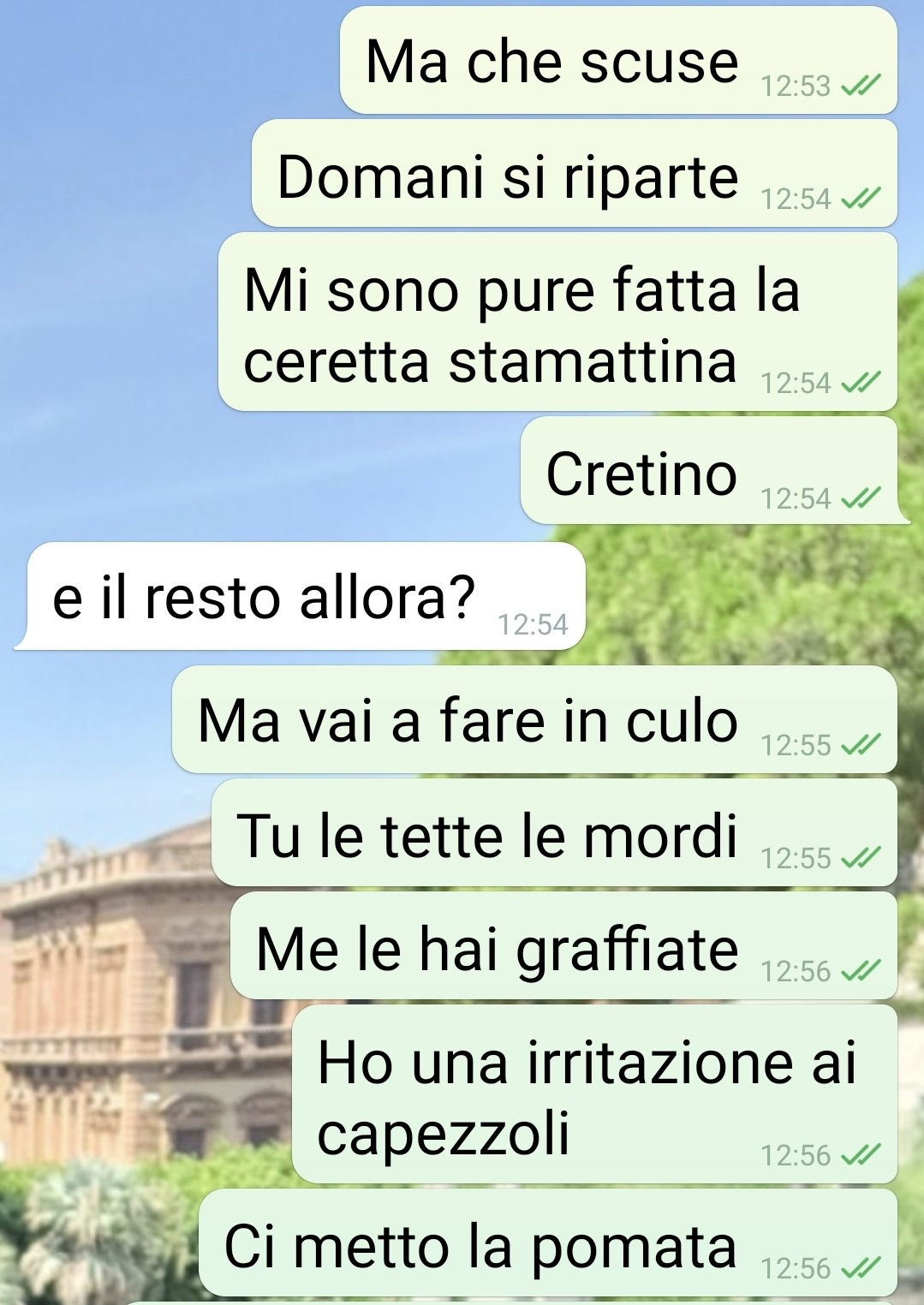The image size is (924, 1305).
Task: Click read ticks on 'Me le hai graffiate'
Action: 861,971
